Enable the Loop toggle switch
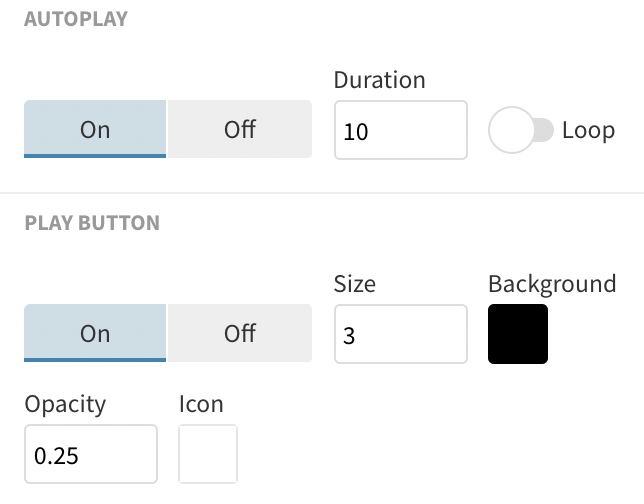 (x=520, y=131)
